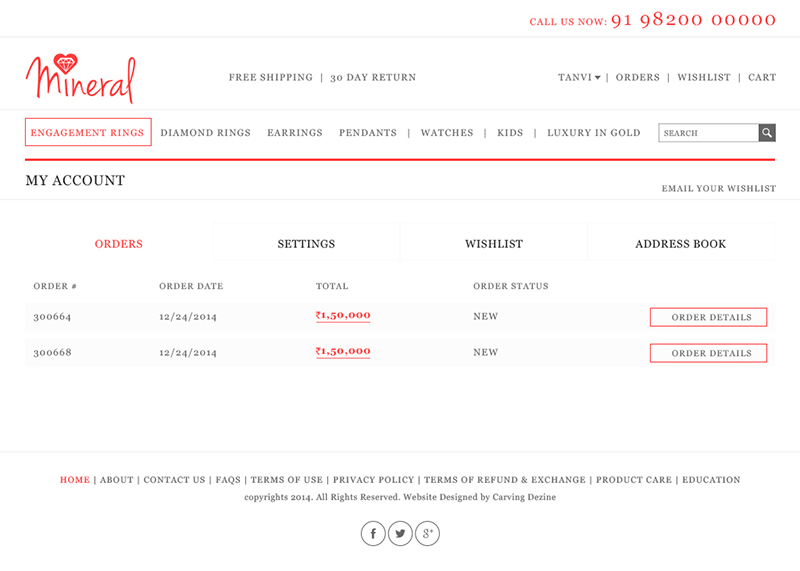Image resolution: width=800 pixels, height=571 pixels.
Task: Open Diamond Rings category
Action: [x=205, y=133]
